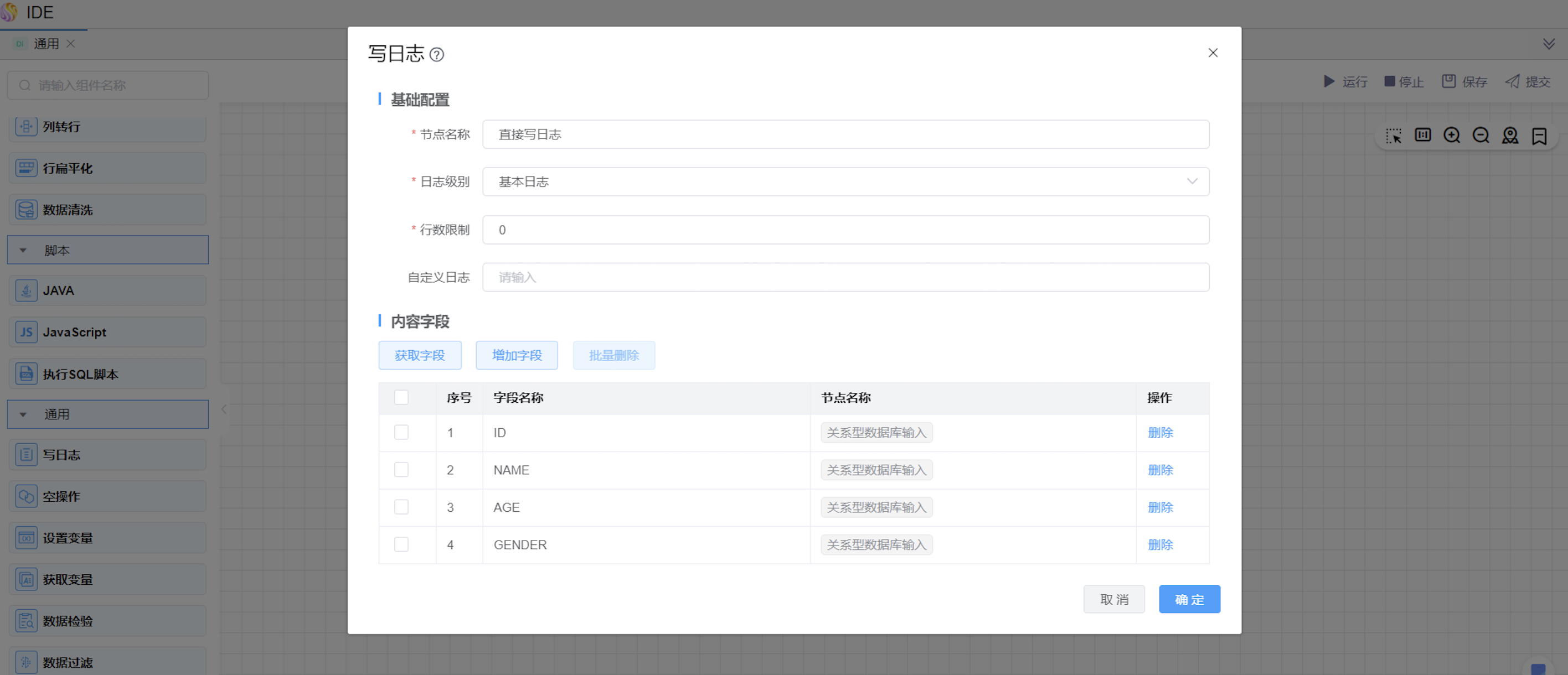
Task: Collapse the 通用 component group
Action: [23, 415]
